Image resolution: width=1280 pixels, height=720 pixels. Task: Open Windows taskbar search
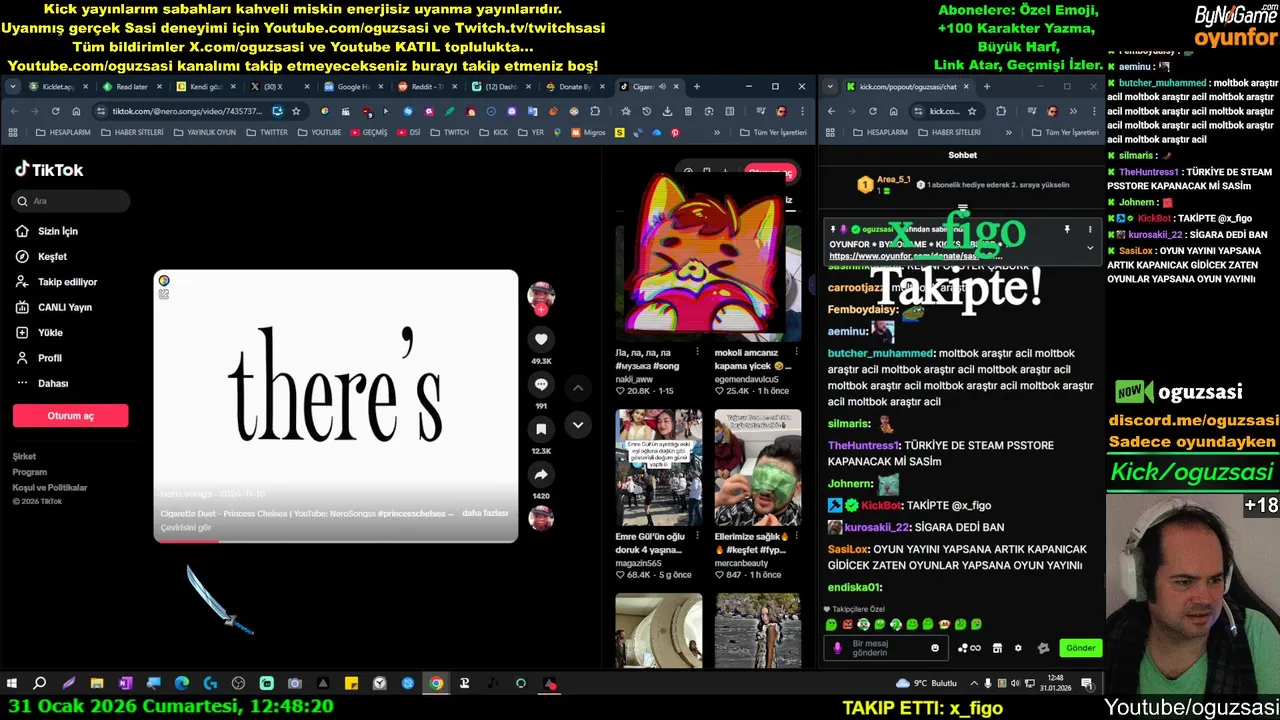pyautogui.click(x=40, y=684)
